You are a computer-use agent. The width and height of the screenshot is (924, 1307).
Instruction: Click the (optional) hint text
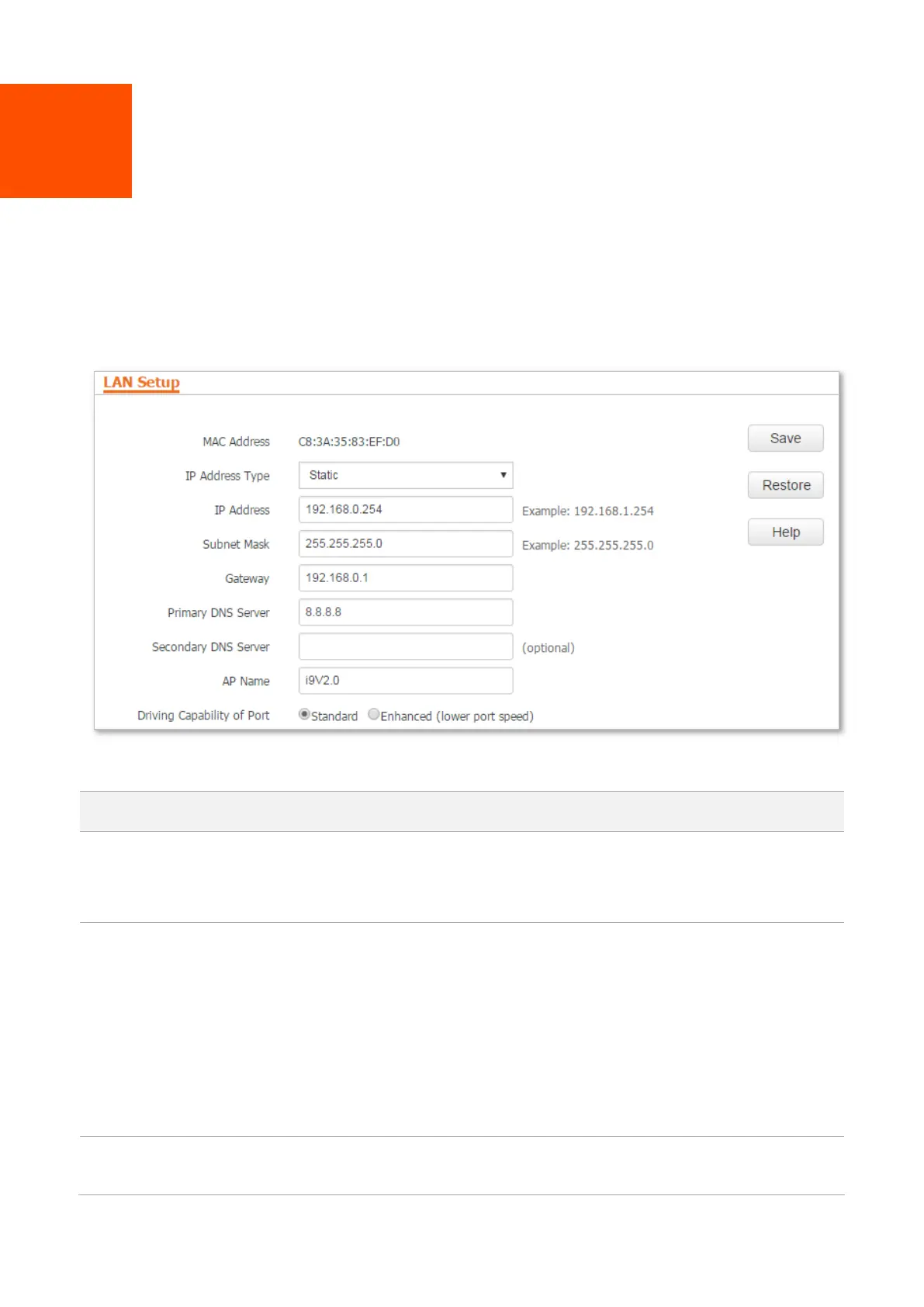tap(548, 647)
